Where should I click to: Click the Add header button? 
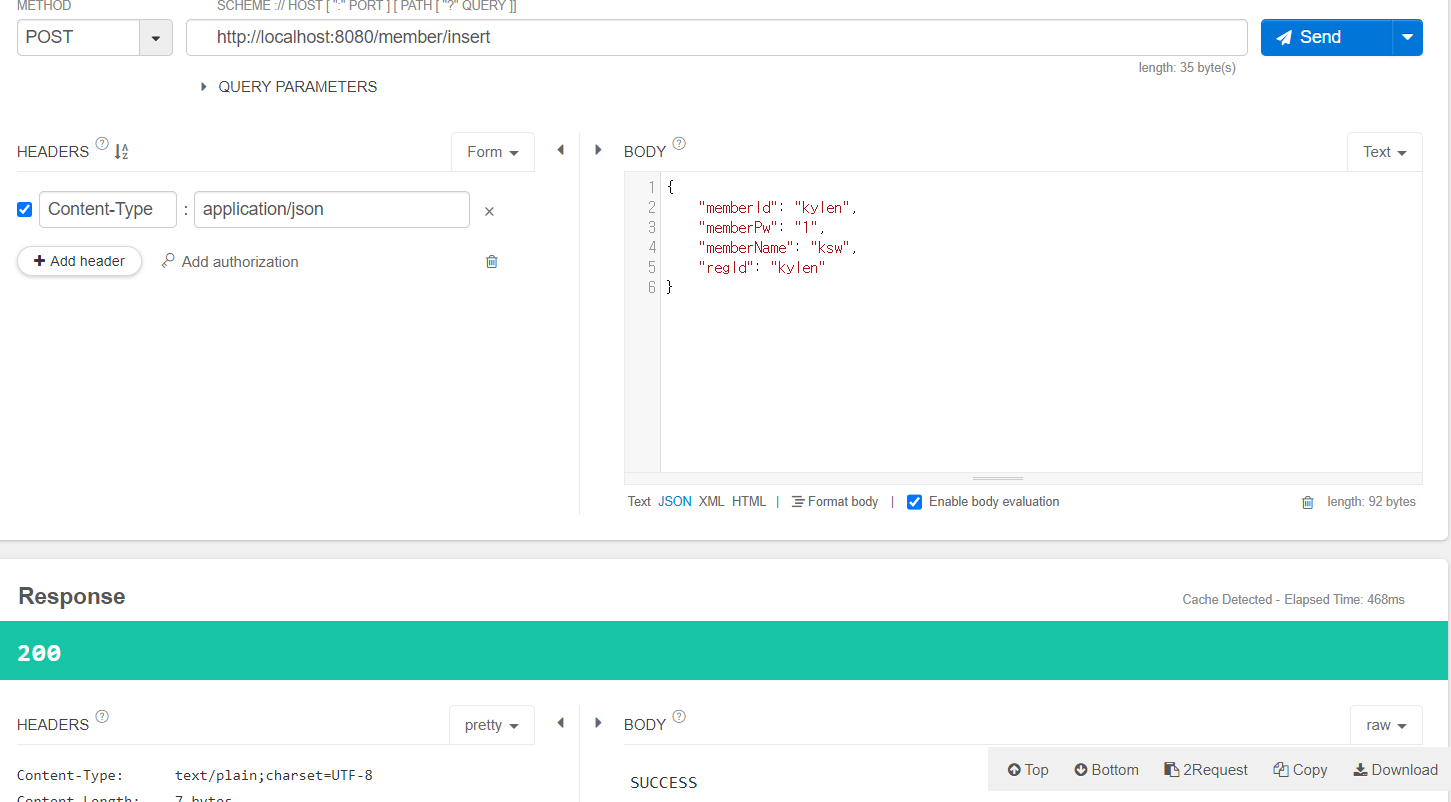click(x=79, y=261)
